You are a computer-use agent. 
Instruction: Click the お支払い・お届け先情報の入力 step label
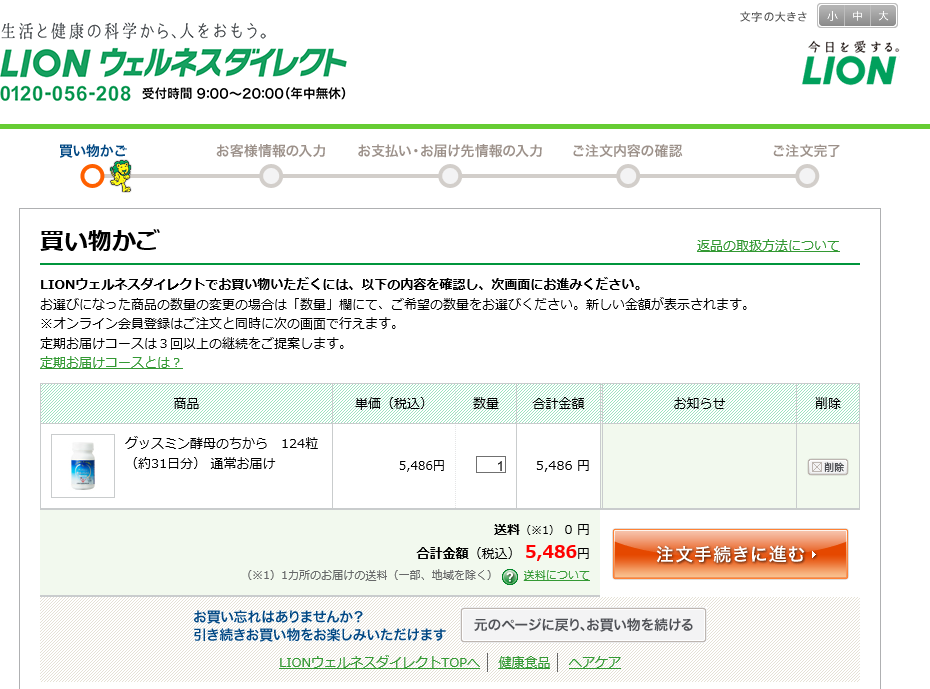450,151
